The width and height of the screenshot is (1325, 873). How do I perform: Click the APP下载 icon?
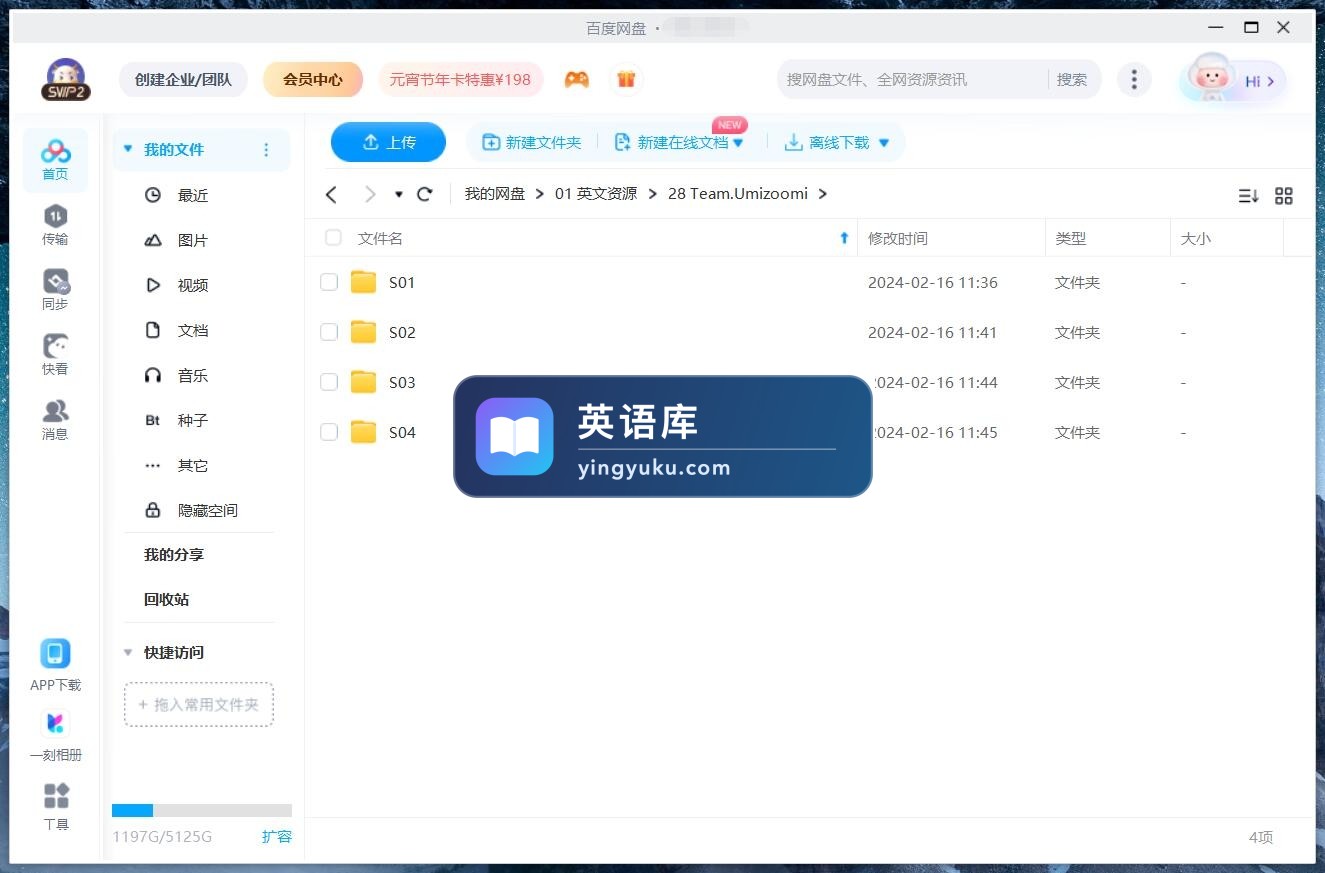pyautogui.click(x=55, y=654)
